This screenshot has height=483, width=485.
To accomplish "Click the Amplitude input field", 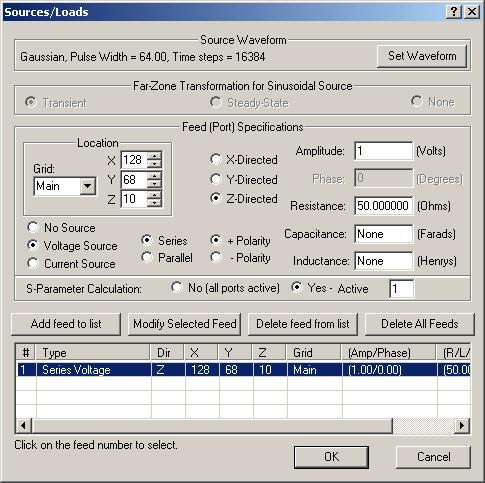I will click(383, 151).
